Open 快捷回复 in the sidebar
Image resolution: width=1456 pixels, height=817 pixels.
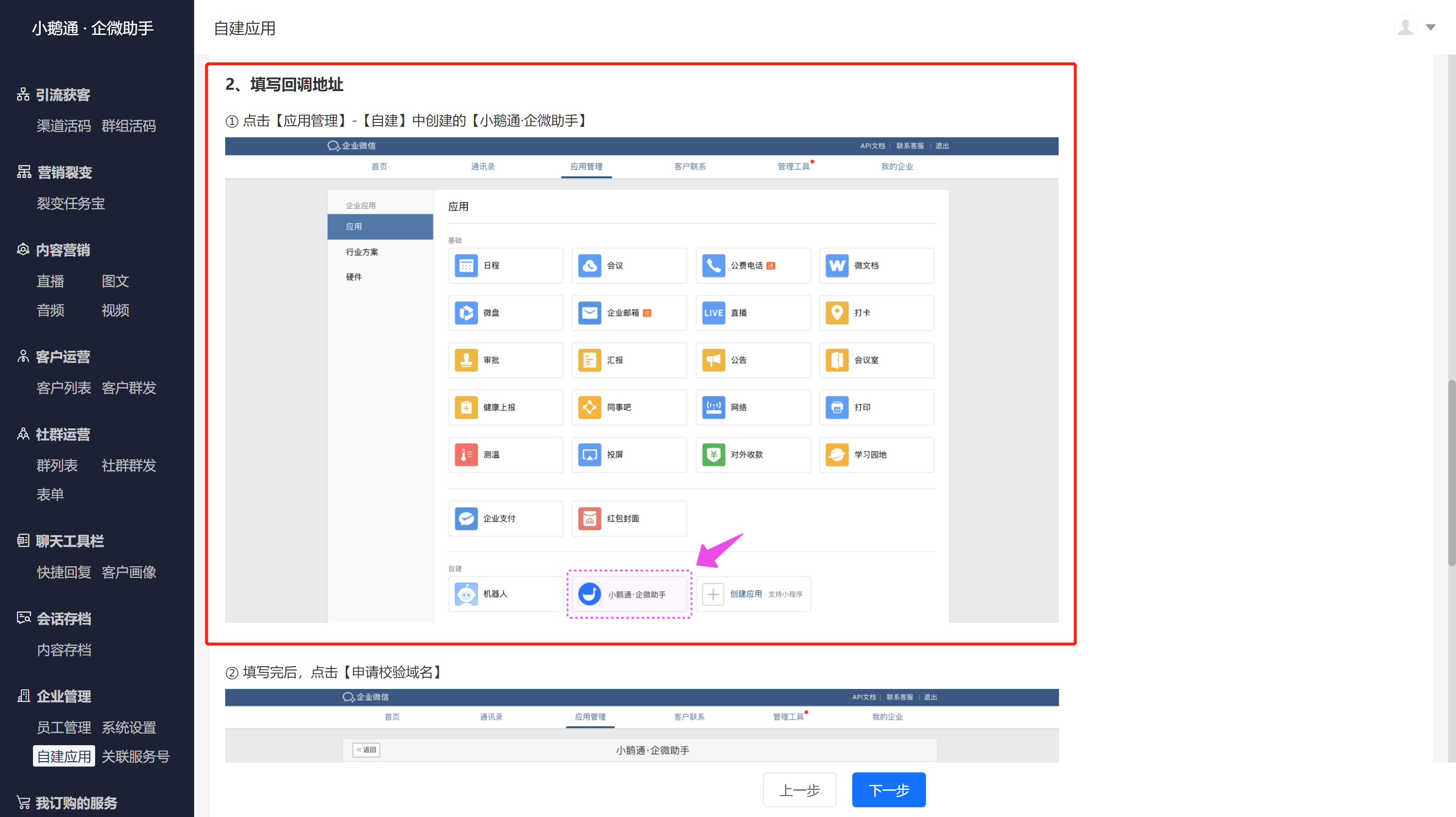64,572
